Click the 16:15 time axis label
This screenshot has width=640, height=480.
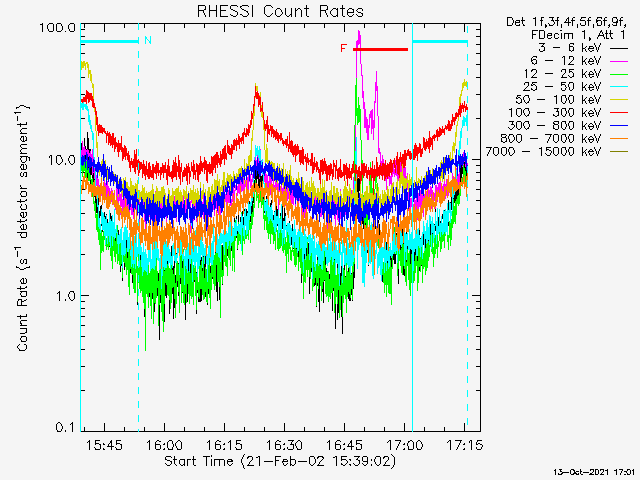click(x=224, y=445)
